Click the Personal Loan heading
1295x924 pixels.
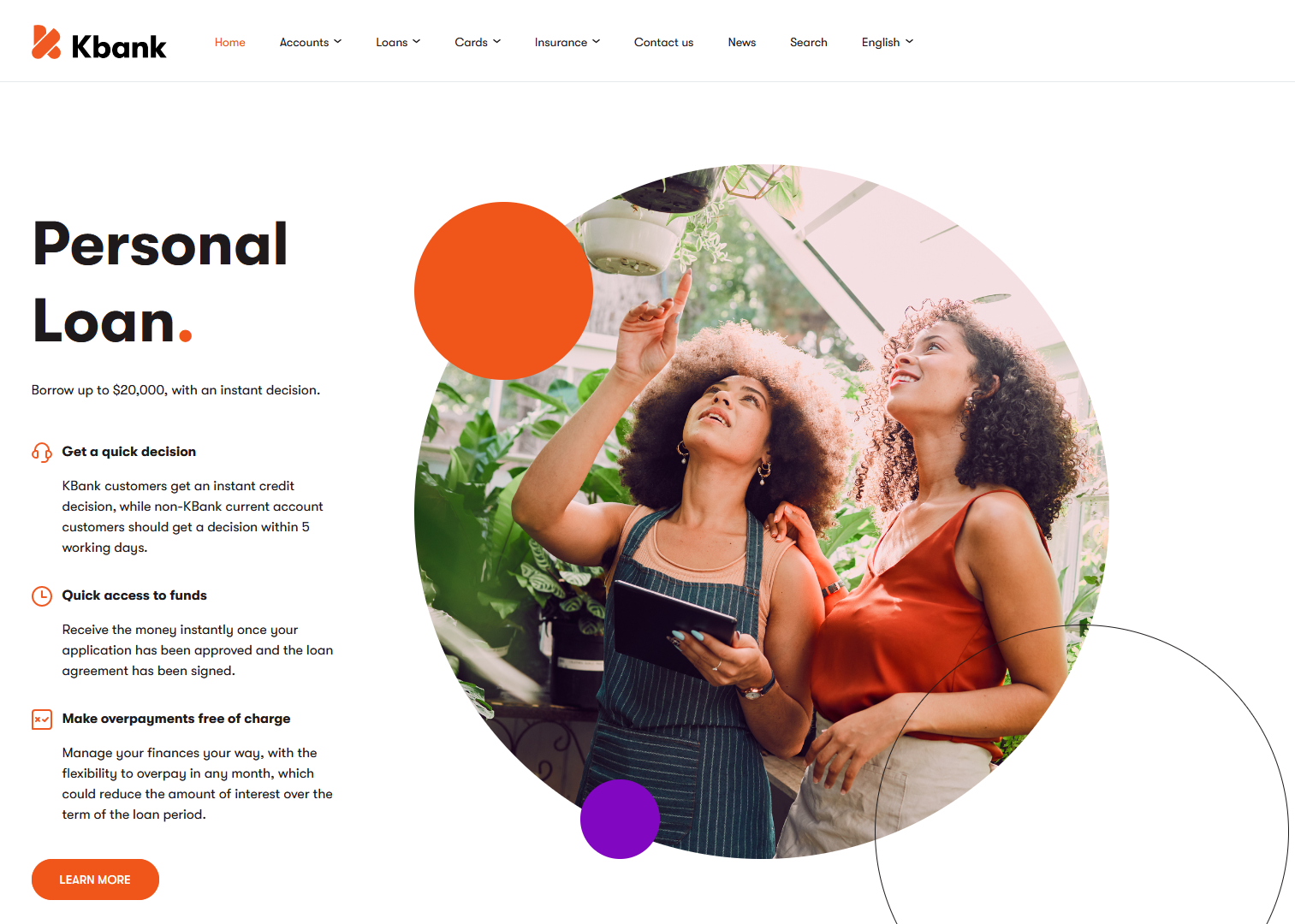[x=160, y=282]
